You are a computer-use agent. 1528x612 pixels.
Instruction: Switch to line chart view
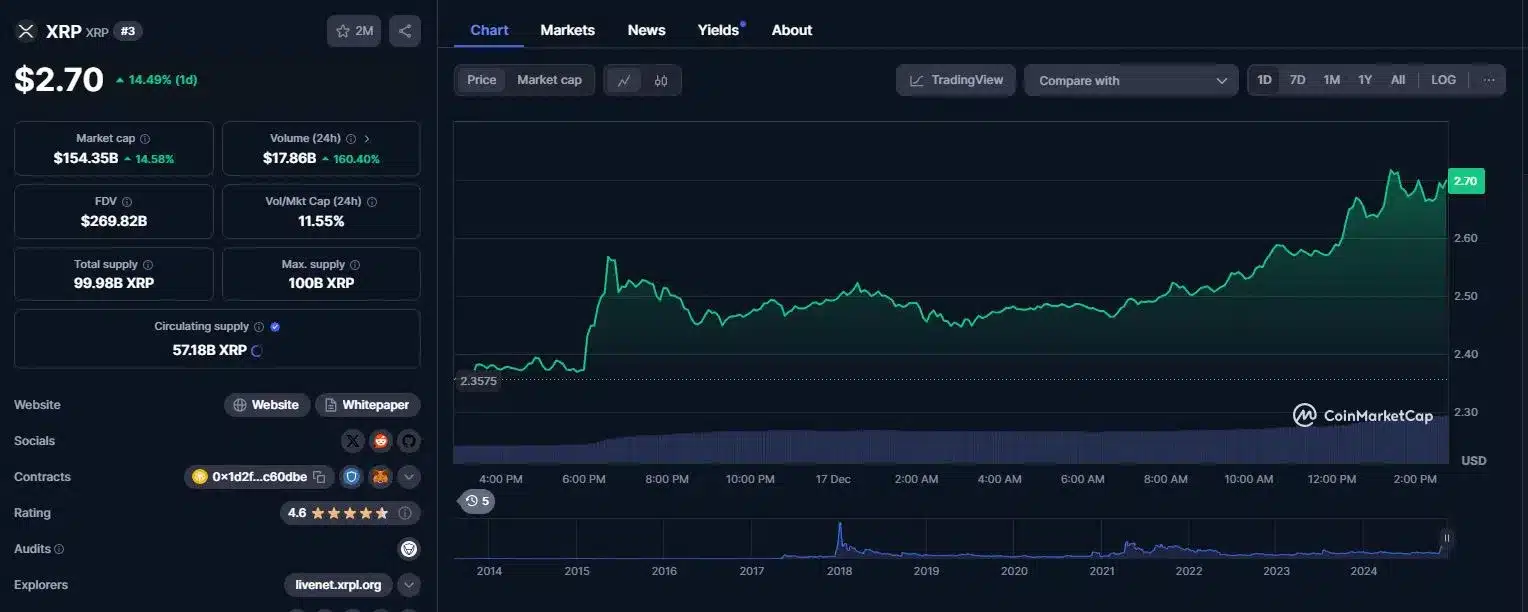pos(624,81)
